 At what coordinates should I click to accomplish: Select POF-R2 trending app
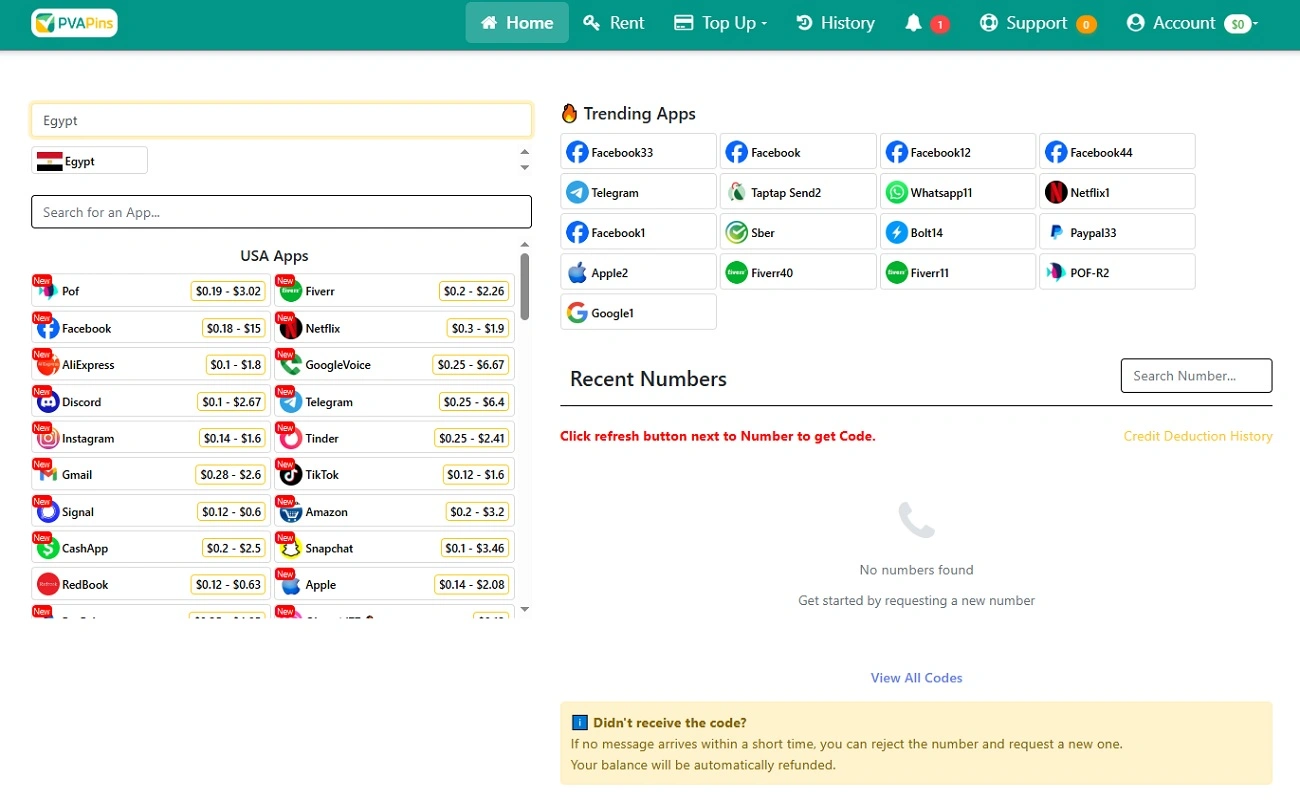(1117, 272)
